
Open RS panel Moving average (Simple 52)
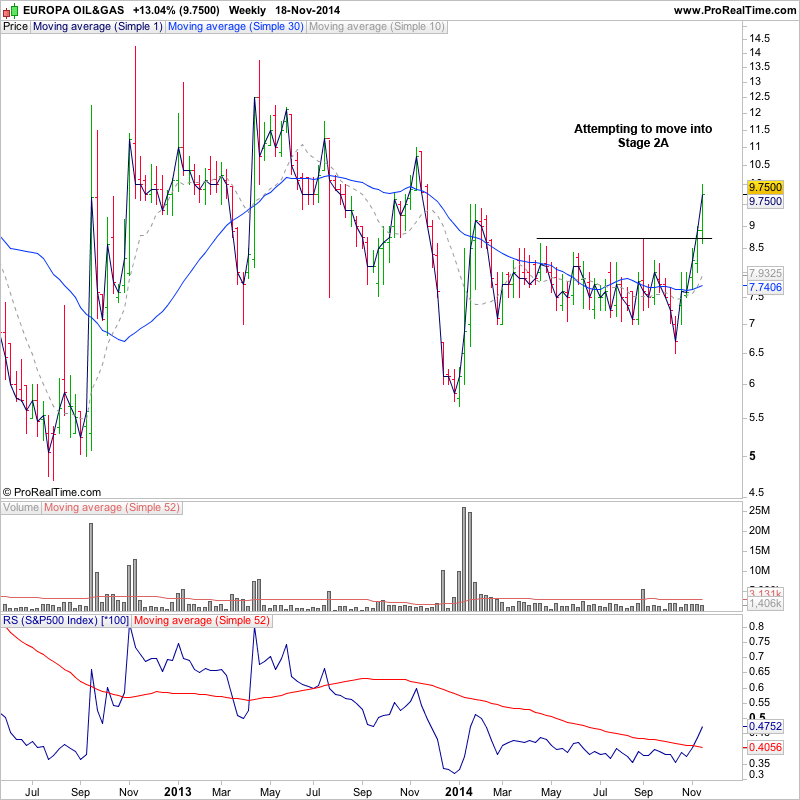click(202, 620)
